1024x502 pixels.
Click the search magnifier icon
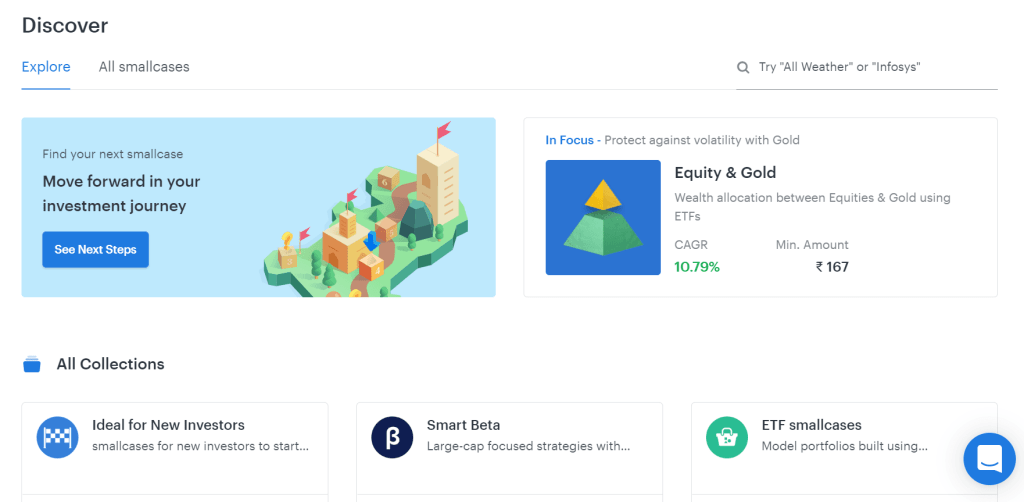(x=743, y=67)
